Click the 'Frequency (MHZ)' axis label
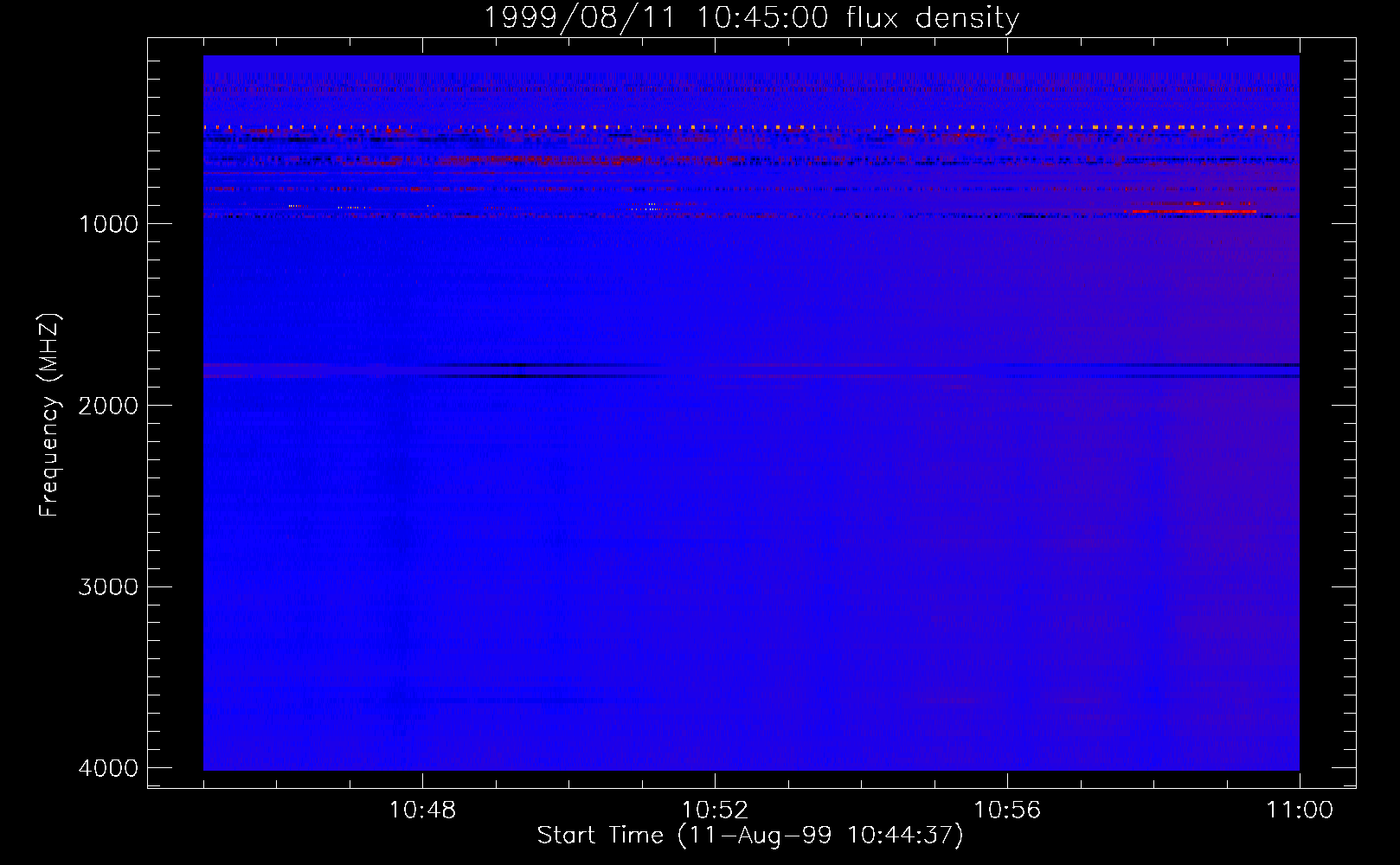1400x865 pixels. click(x=49, y=415)
